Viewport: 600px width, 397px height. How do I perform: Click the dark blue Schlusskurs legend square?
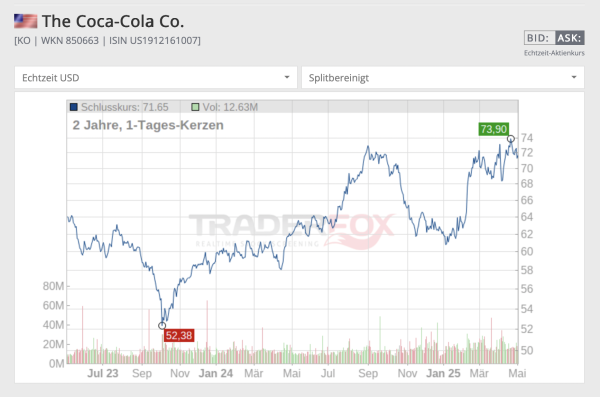pos(74,107)
